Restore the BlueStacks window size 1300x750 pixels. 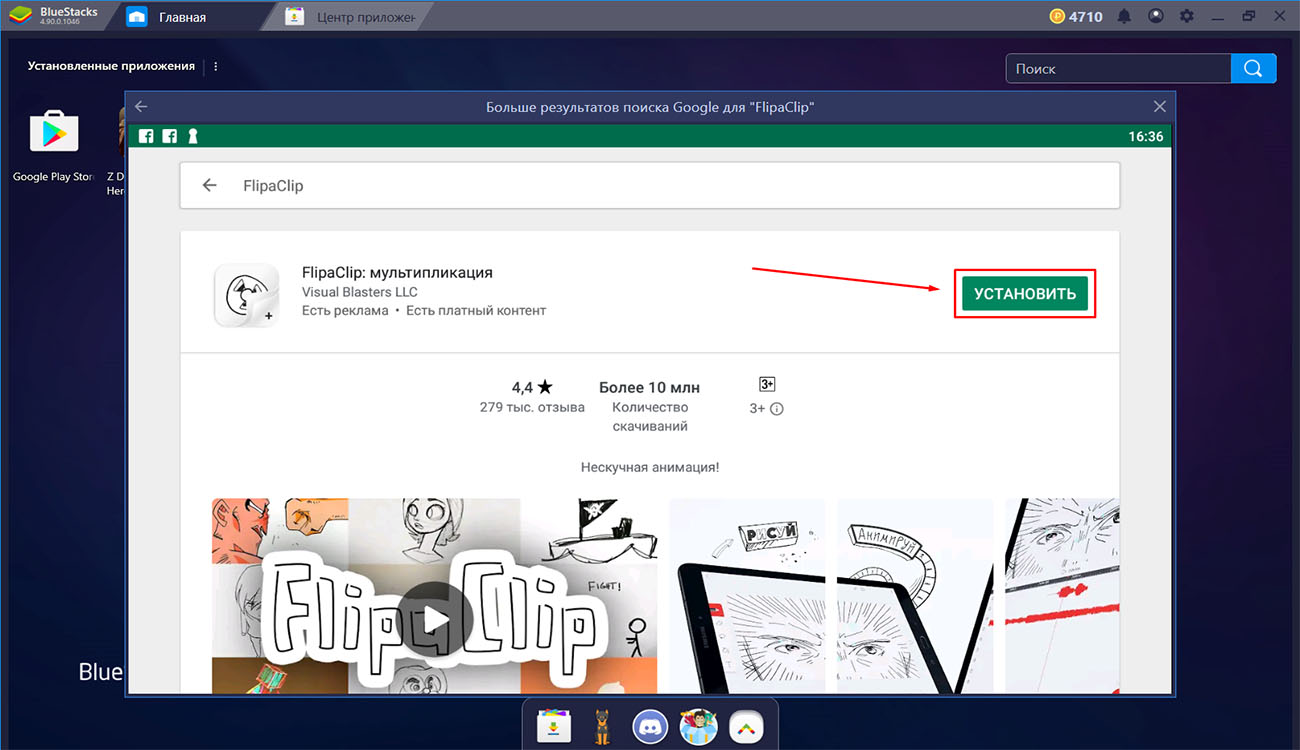click(x=1249, y=16)
